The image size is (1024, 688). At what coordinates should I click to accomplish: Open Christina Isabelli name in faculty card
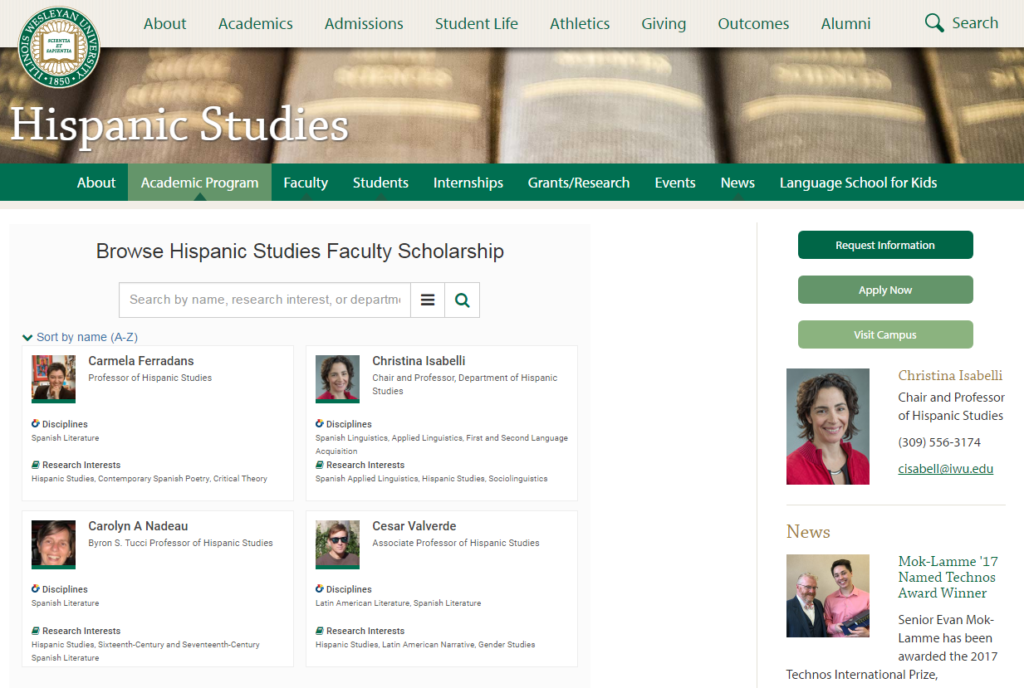(x=419, y=361)
